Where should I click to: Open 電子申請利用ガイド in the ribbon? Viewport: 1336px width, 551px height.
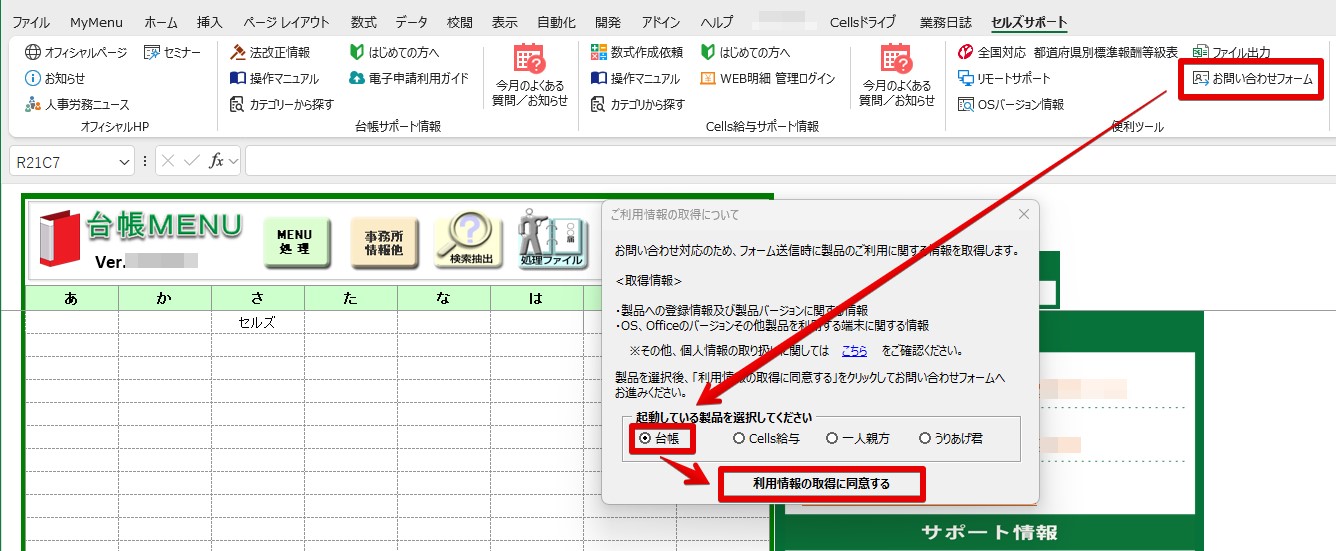[x=409, y=78]
